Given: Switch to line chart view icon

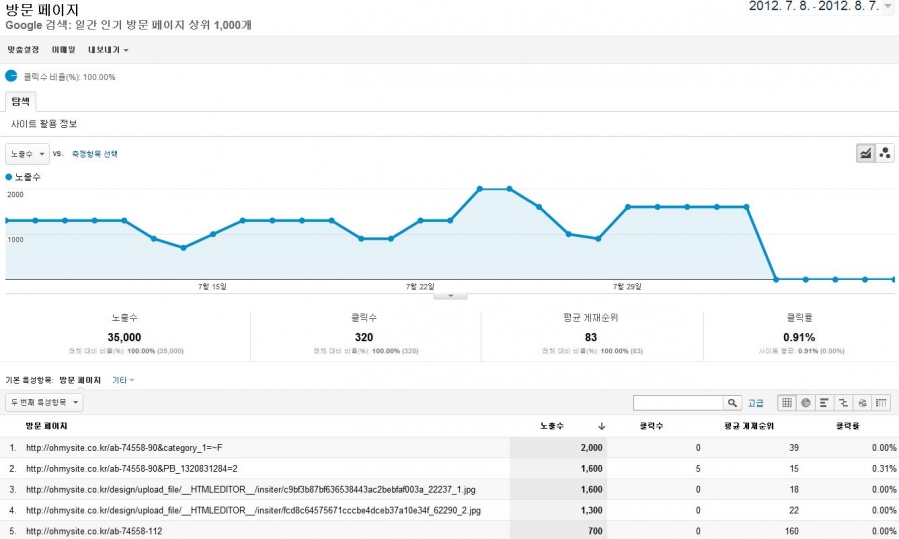Looking at the screenshot, I should click(x=866, y=153).
